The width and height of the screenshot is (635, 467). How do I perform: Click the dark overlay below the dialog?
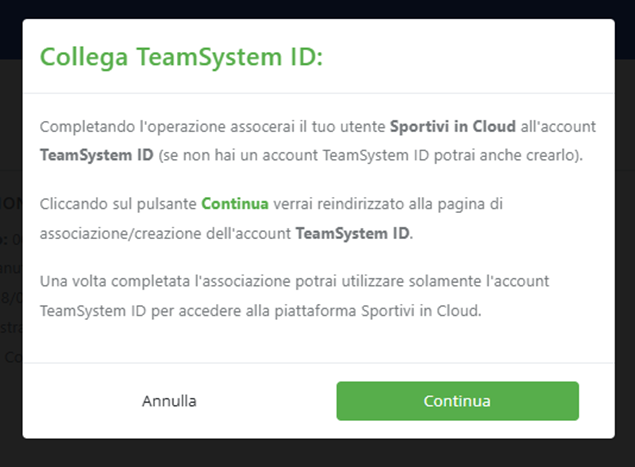(x=317, y=453)
